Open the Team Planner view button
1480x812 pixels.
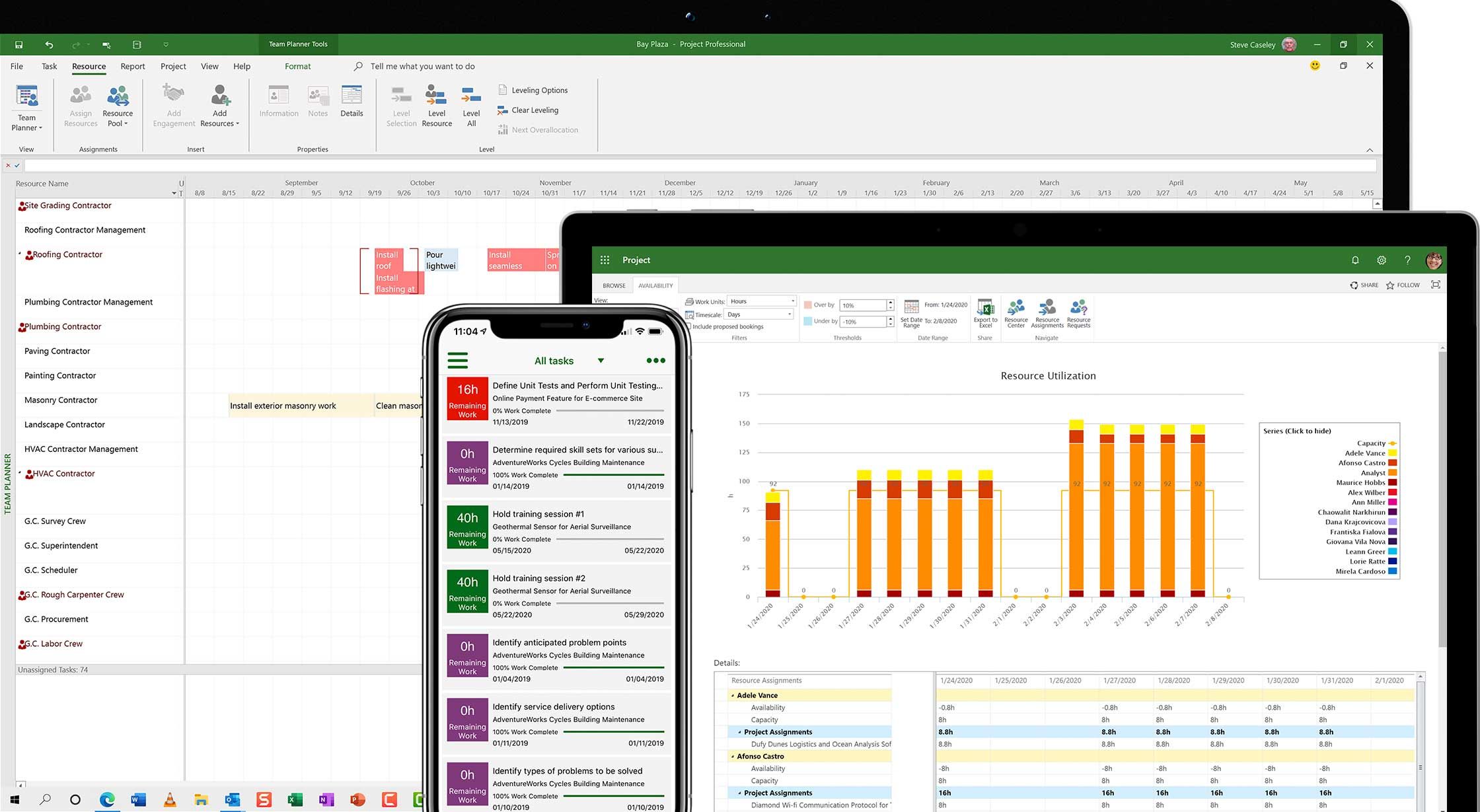[26, 108]
